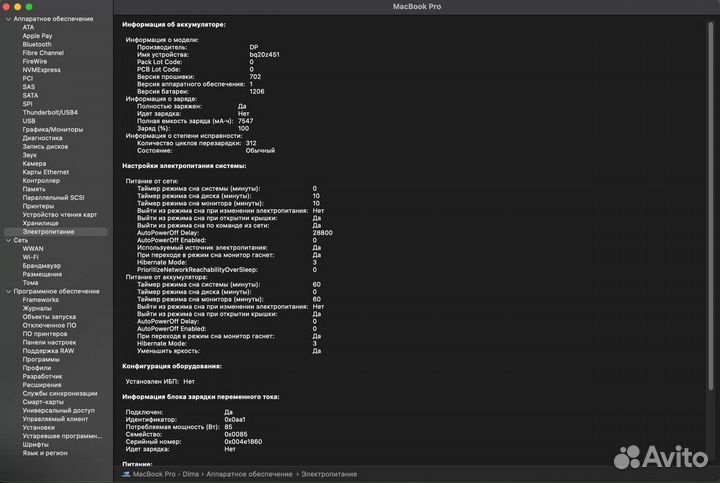Select PCI in the sidebar

[28, 78]
